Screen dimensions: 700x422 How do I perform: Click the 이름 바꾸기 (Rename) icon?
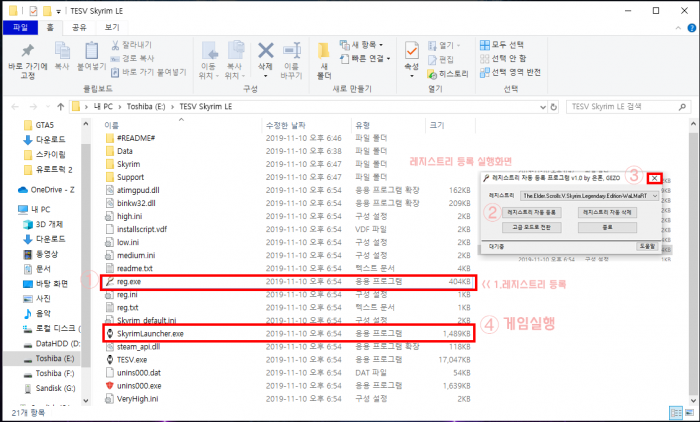(x=292, y=51)
